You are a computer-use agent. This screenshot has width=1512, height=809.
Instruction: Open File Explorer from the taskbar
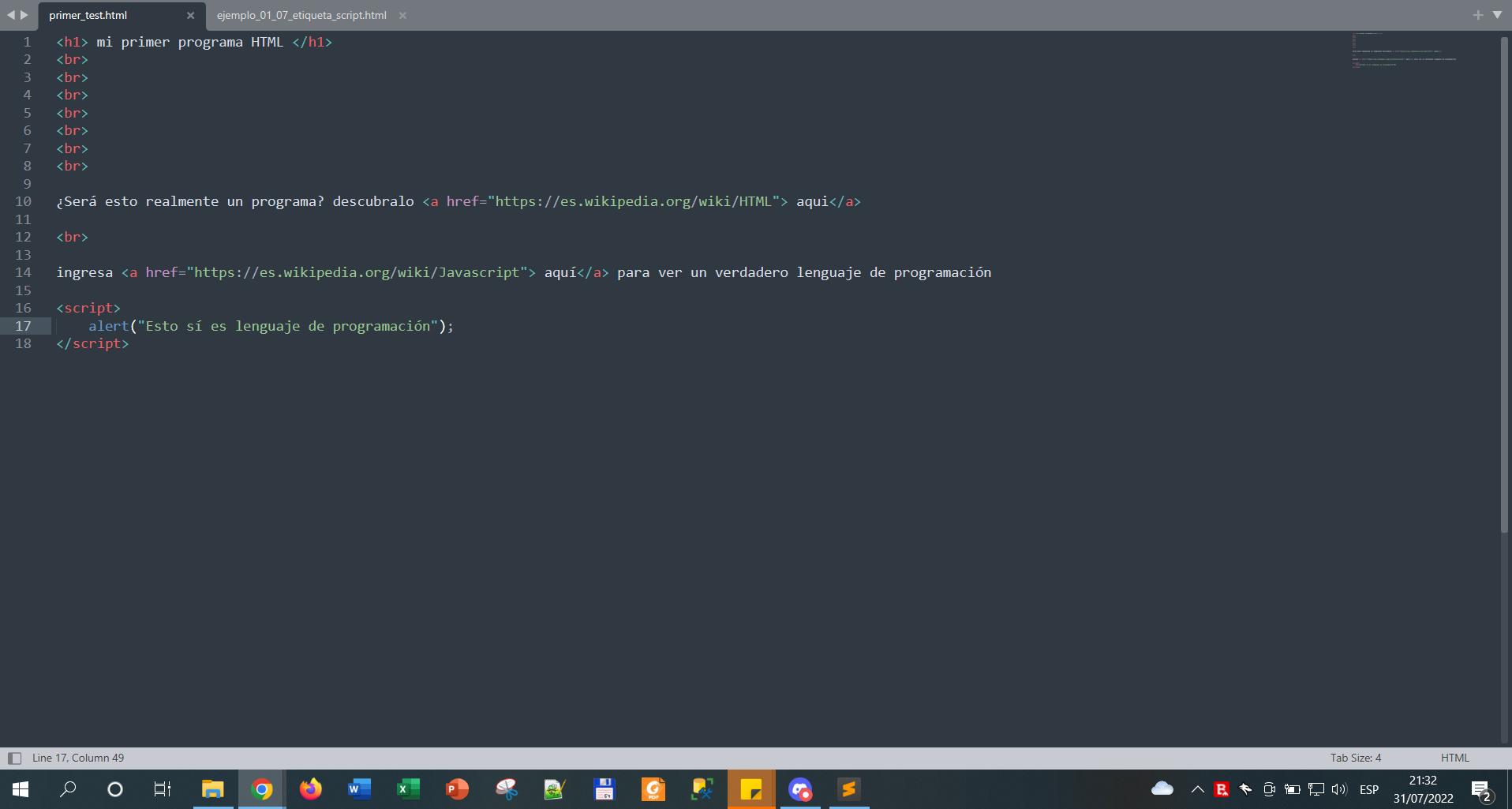click(213, 789)
